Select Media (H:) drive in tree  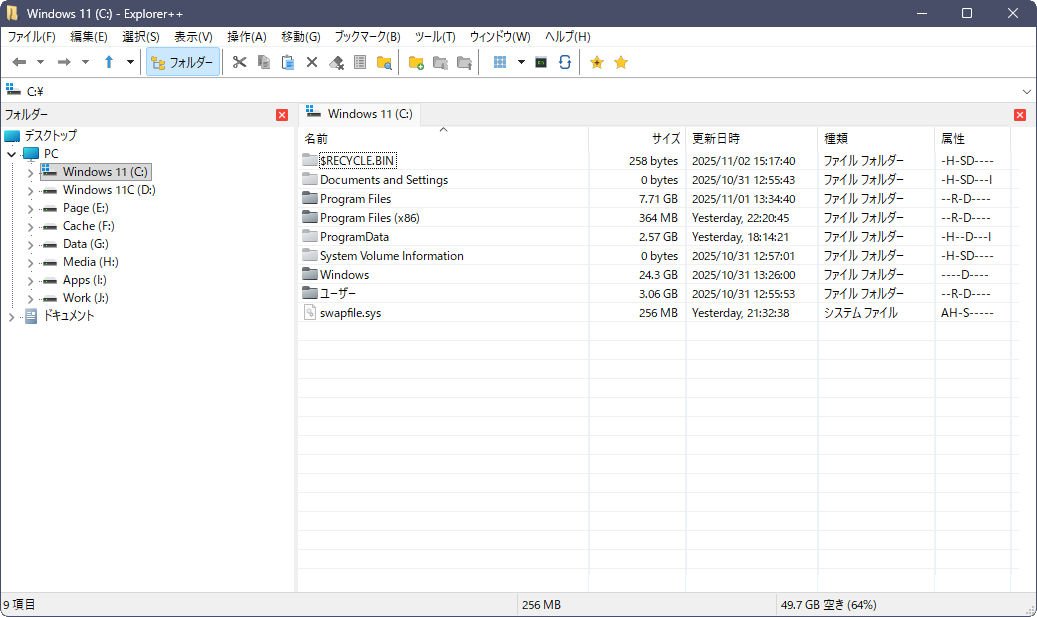91,262
